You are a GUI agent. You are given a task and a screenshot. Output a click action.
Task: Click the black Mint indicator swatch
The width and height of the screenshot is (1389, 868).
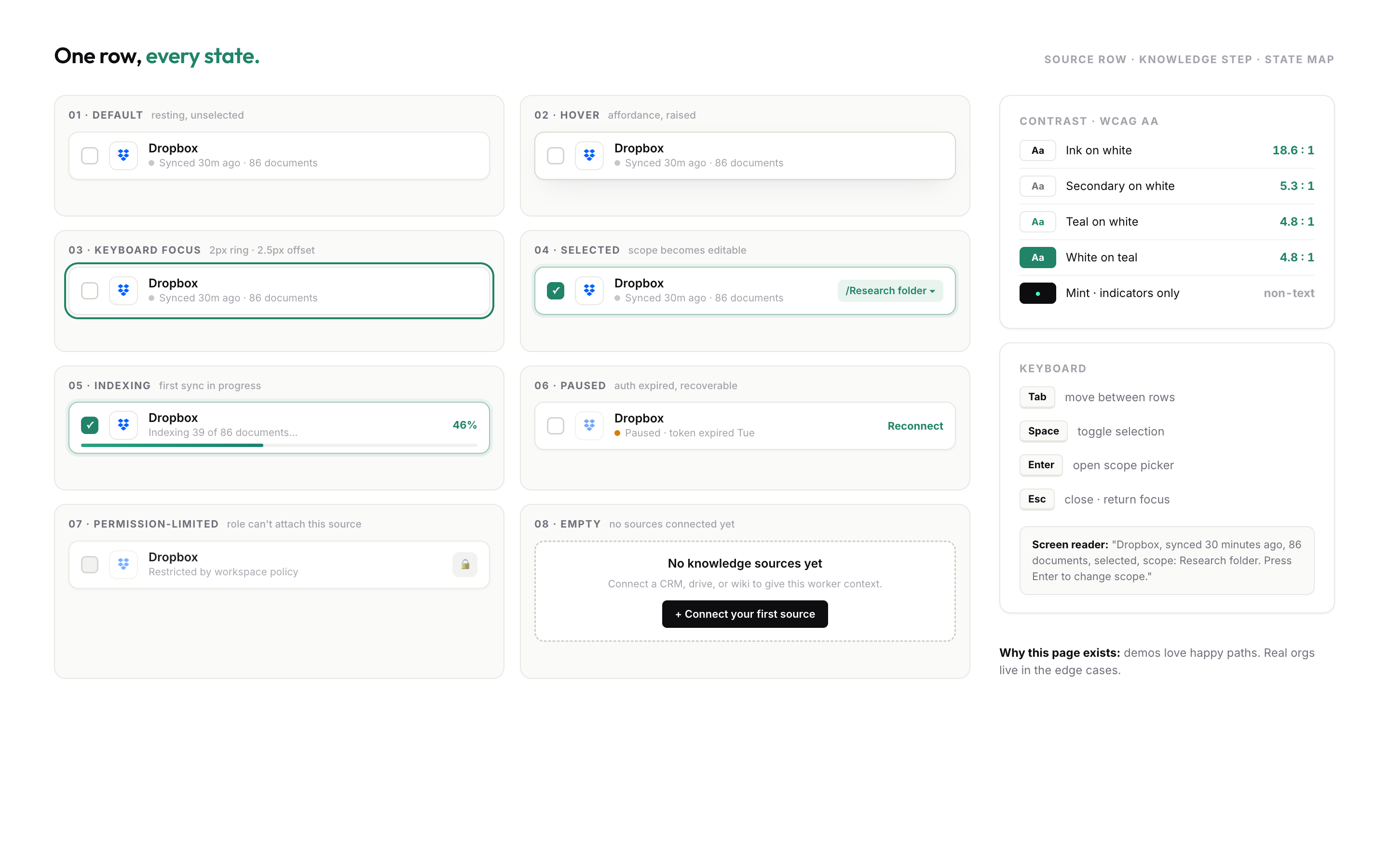point(1037,293)
